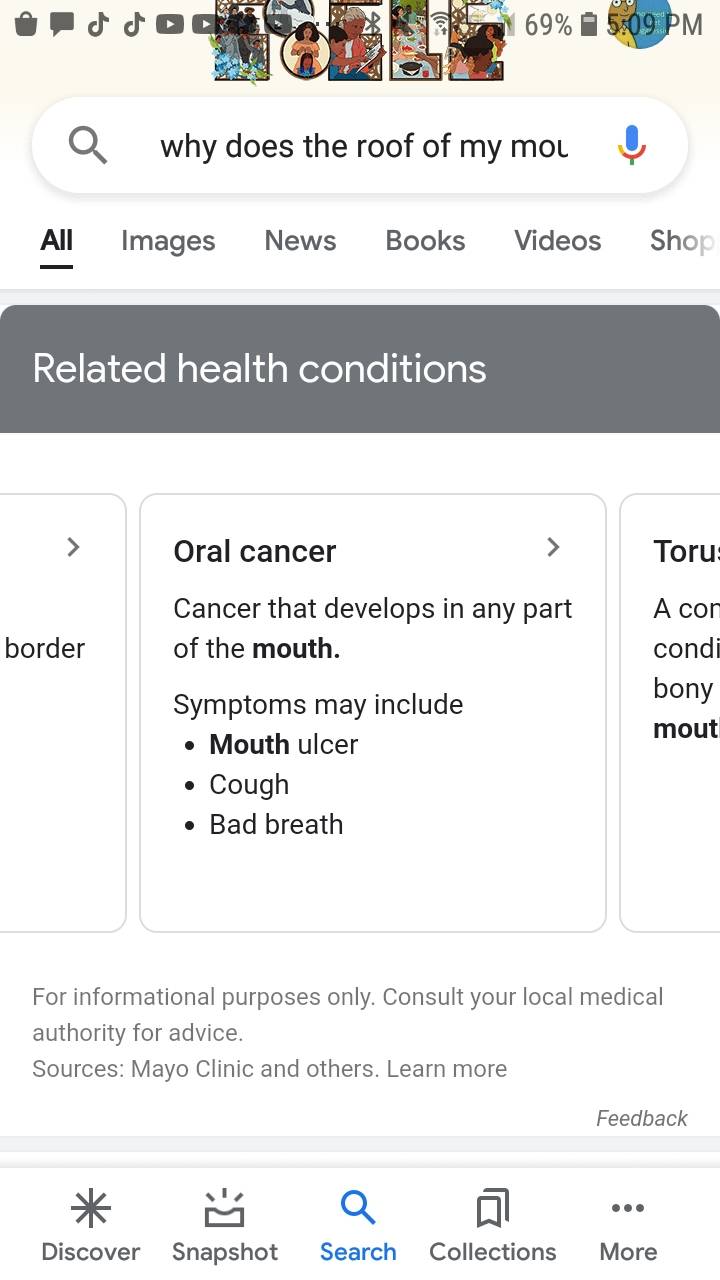Switch to the Videos search tab

557,241
